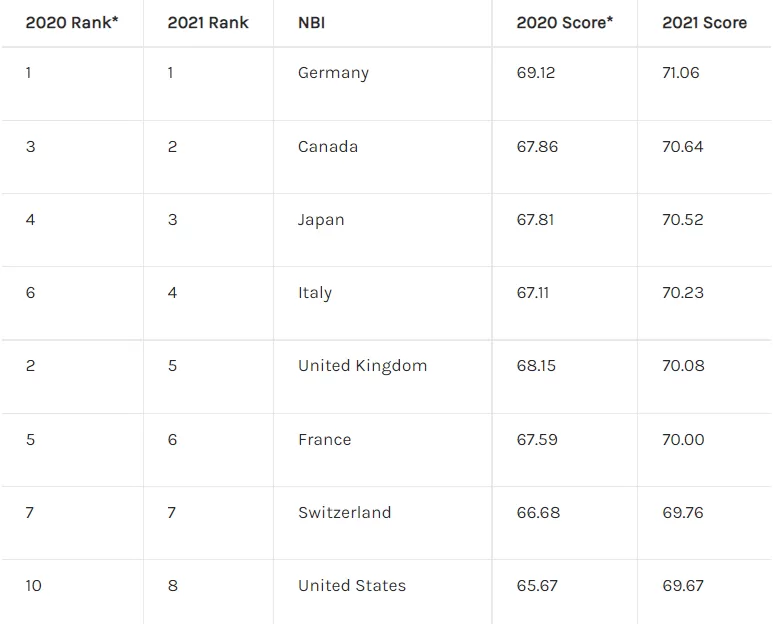Click the 68.15 United Kingdom score
This screenshot has width=773, height=624.
tap(536, 366)
